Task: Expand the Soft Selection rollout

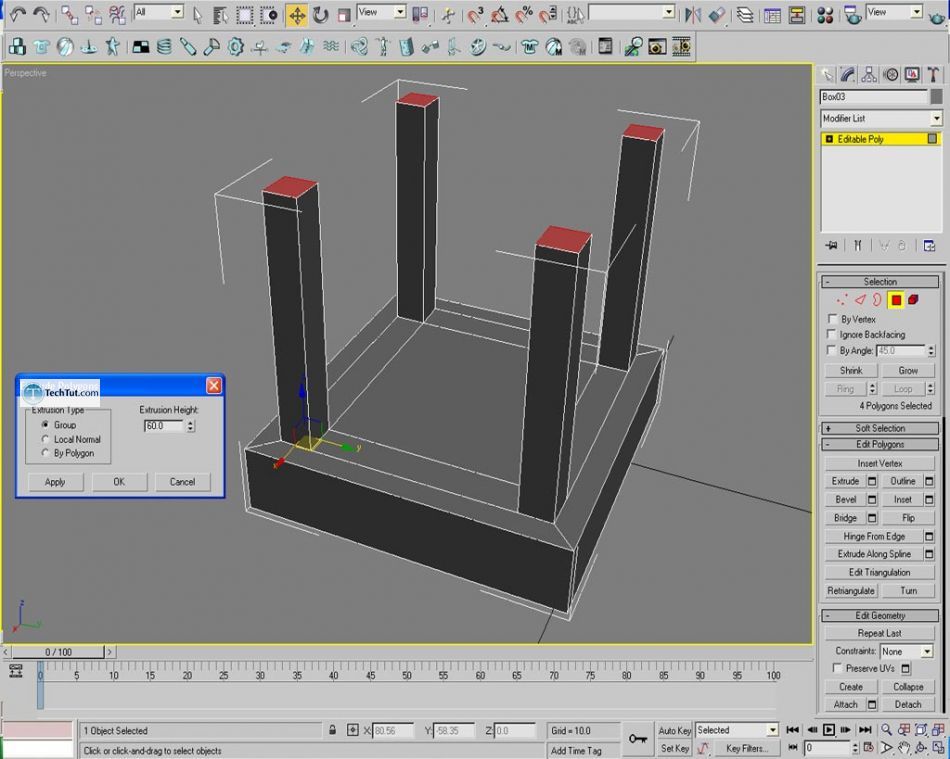Action: [x=879, y=428]
